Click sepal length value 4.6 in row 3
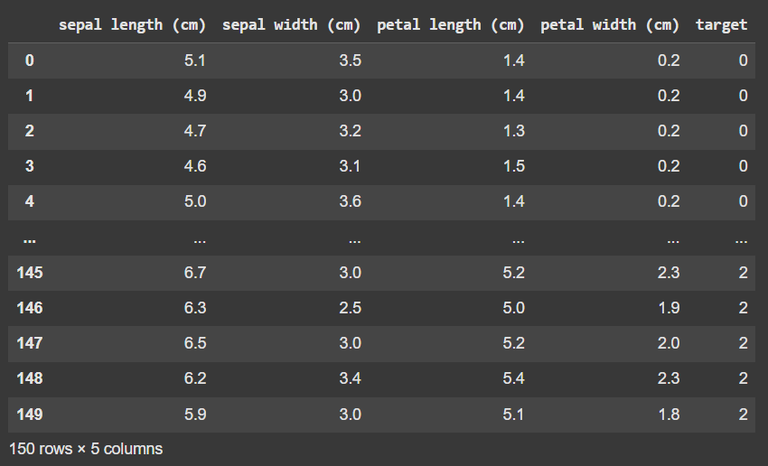This screenshot has width=768, height=466. click(195, 166)
